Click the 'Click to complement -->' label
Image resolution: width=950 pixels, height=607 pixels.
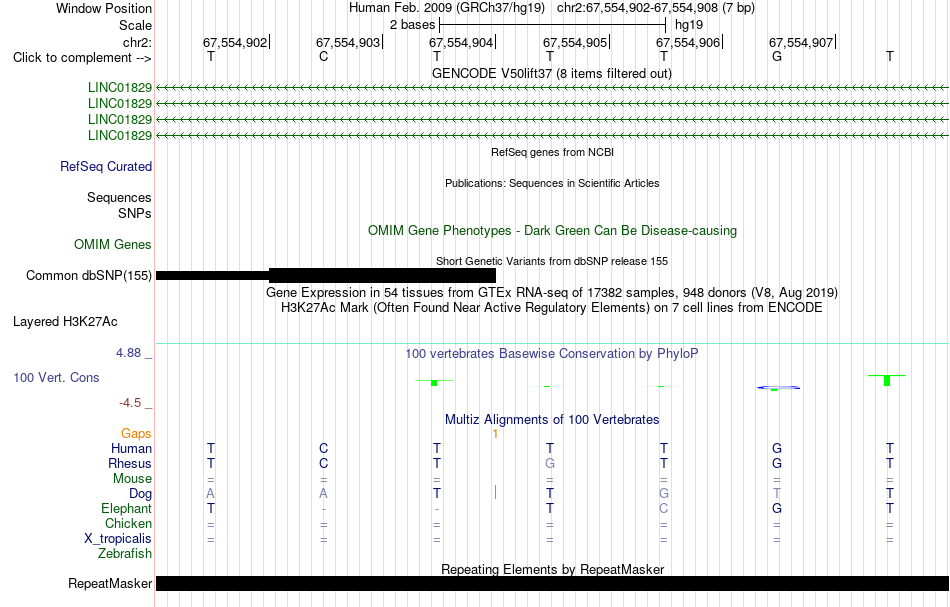coord(82,58)
